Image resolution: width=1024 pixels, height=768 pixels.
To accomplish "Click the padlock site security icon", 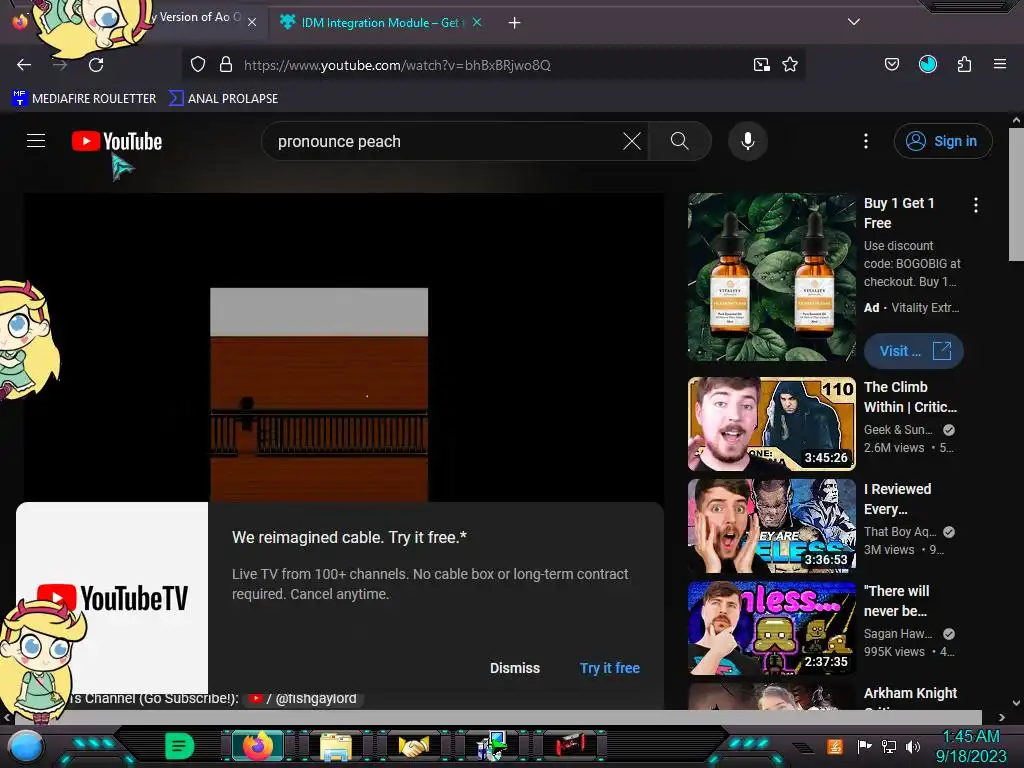I will (226, 65).
